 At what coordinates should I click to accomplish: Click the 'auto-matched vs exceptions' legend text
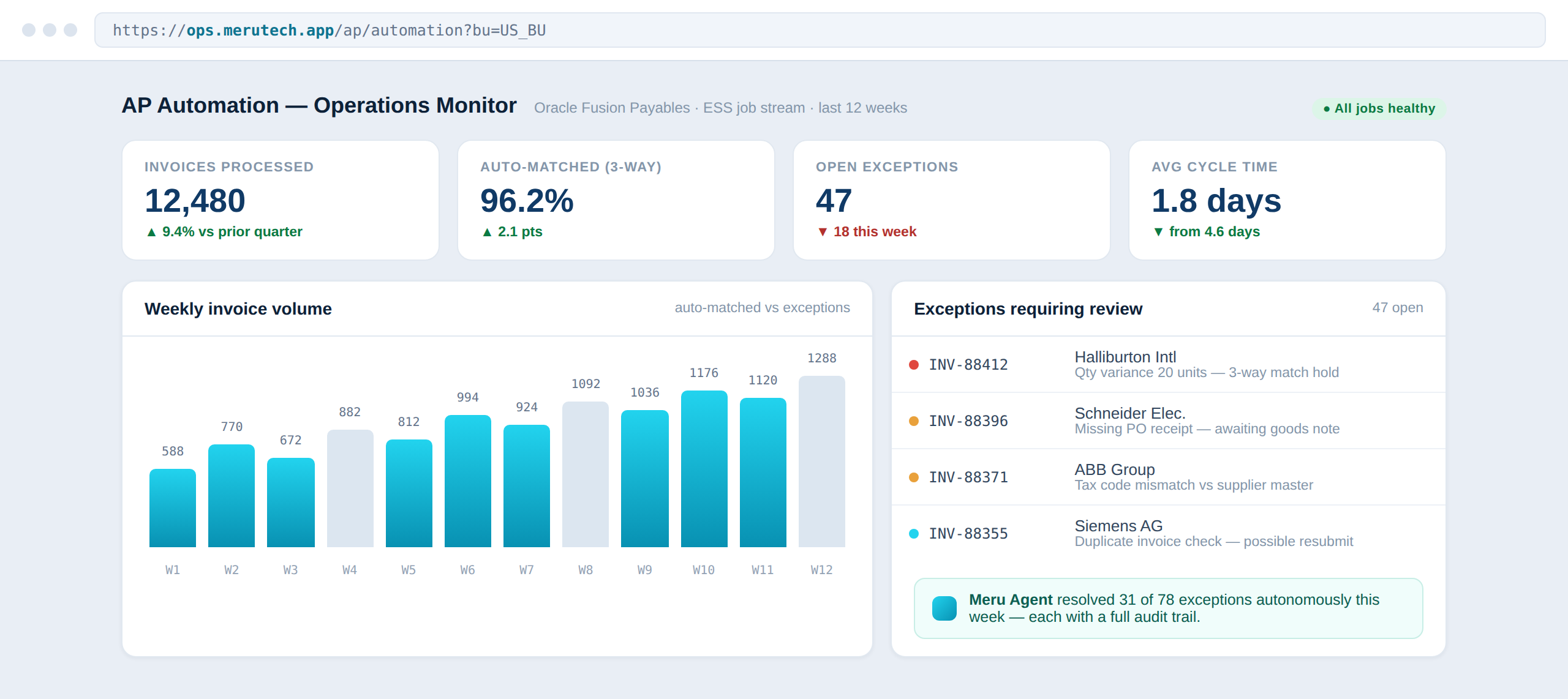click(x=763, y=308)
